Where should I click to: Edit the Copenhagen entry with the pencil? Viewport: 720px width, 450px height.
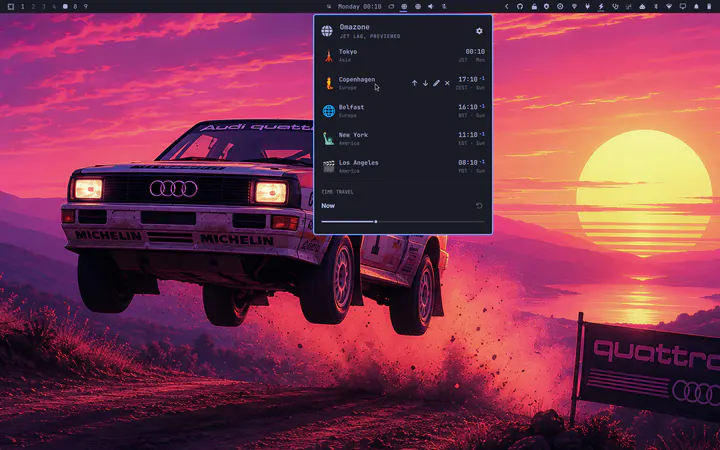pos(436,83)
